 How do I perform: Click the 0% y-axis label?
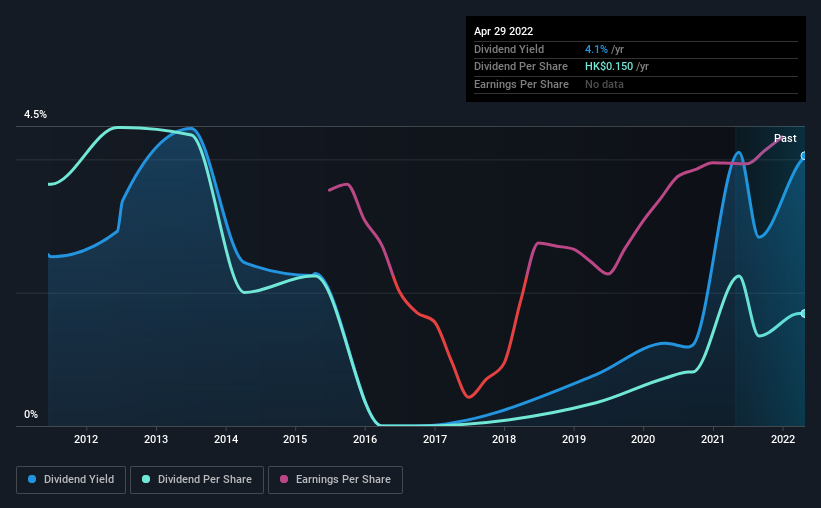pos(31,414)
